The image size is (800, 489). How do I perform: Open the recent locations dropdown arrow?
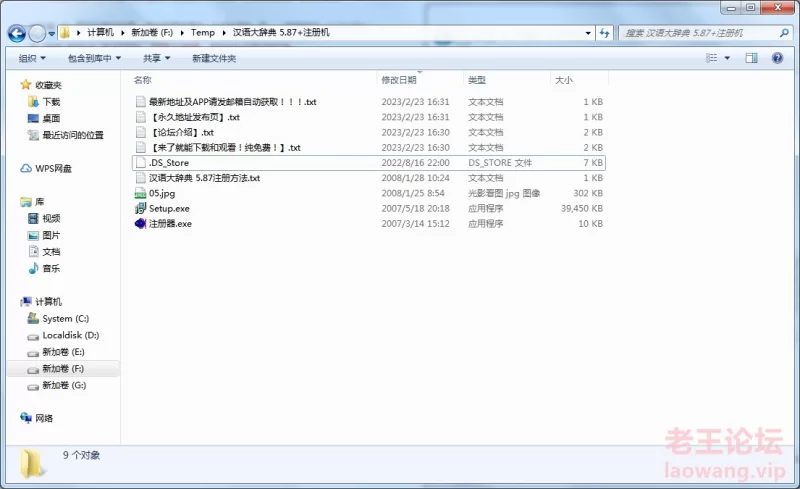pos(52,34)
